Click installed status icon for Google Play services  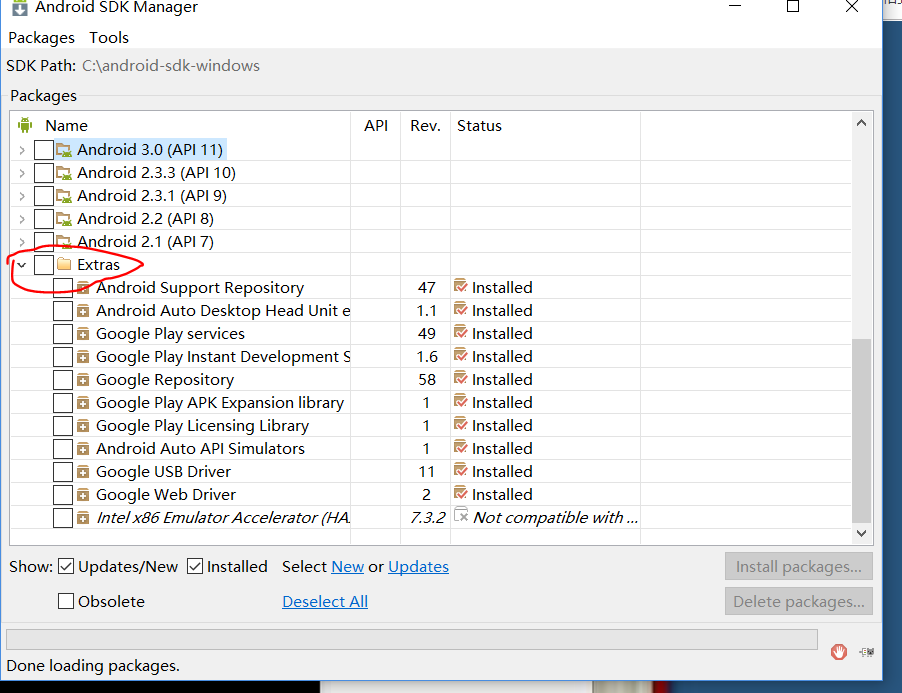[460, 332]
